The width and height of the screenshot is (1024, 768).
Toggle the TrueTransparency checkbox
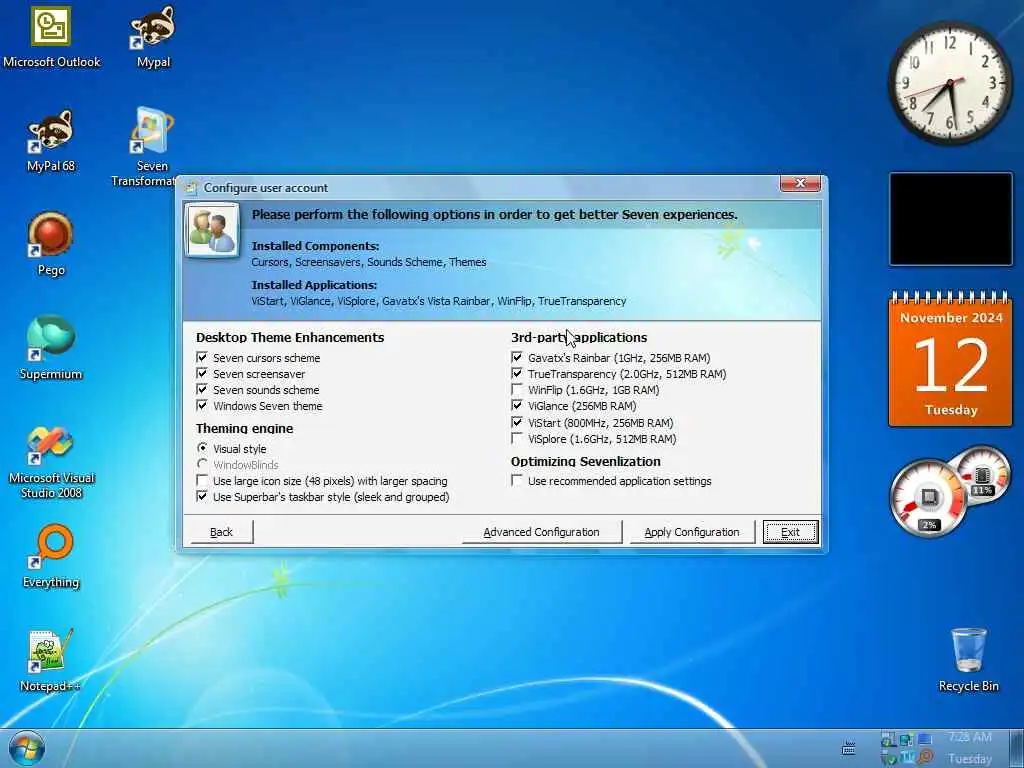click(517, 374)
